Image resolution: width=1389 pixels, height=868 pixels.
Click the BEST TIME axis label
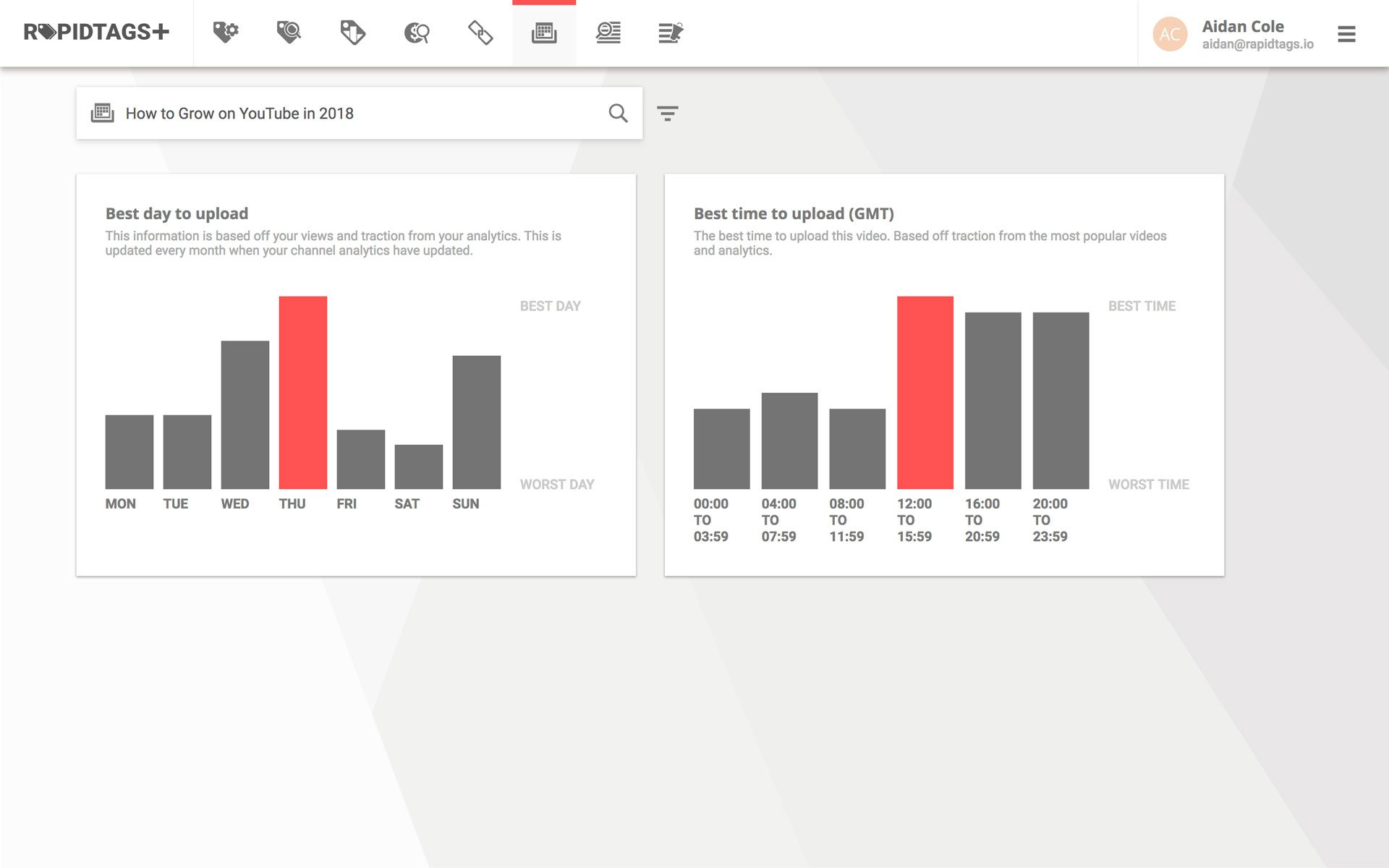pos(1142,306)
